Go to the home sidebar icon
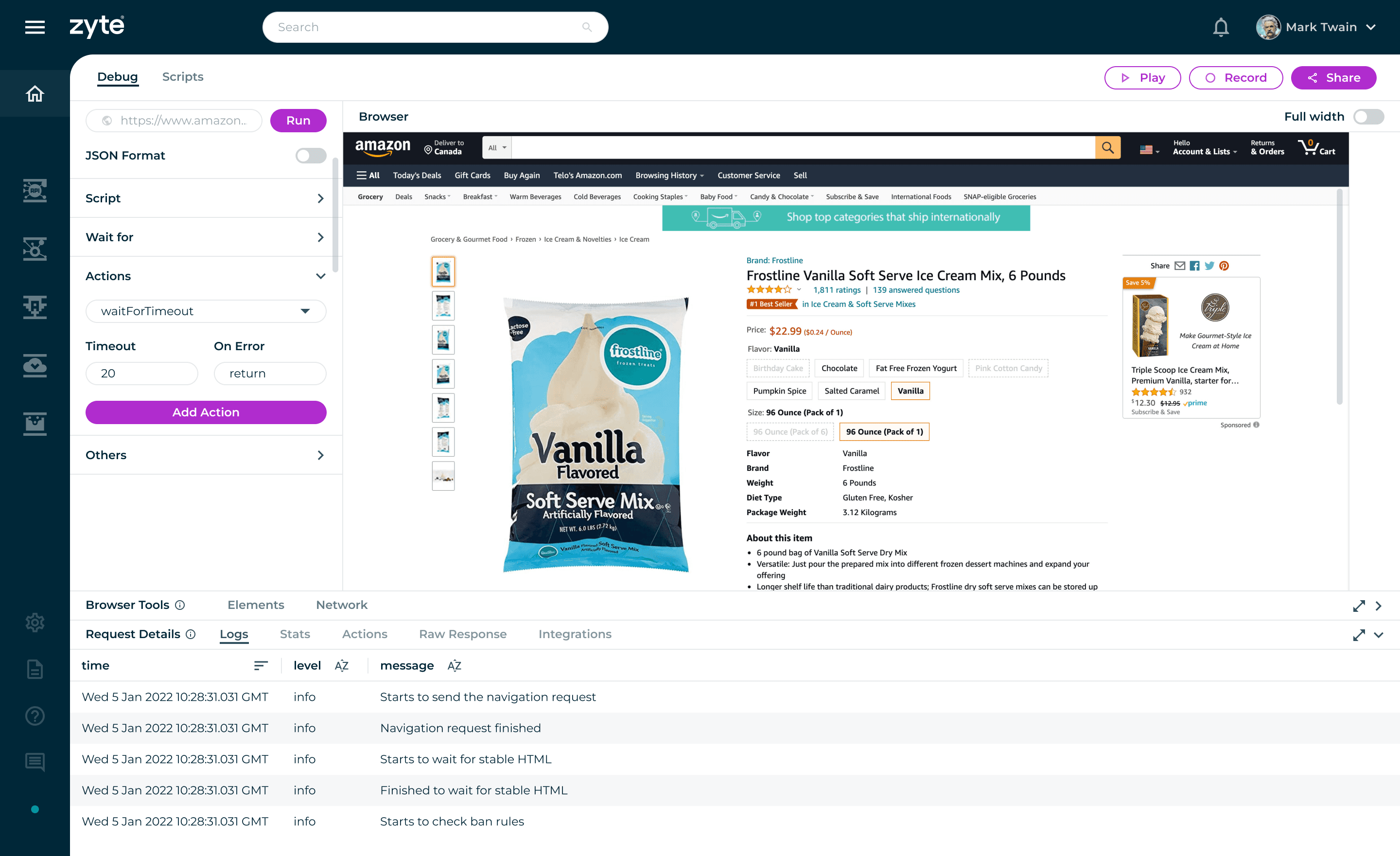This screenshot has width=1400, height=856. (35, 93)
